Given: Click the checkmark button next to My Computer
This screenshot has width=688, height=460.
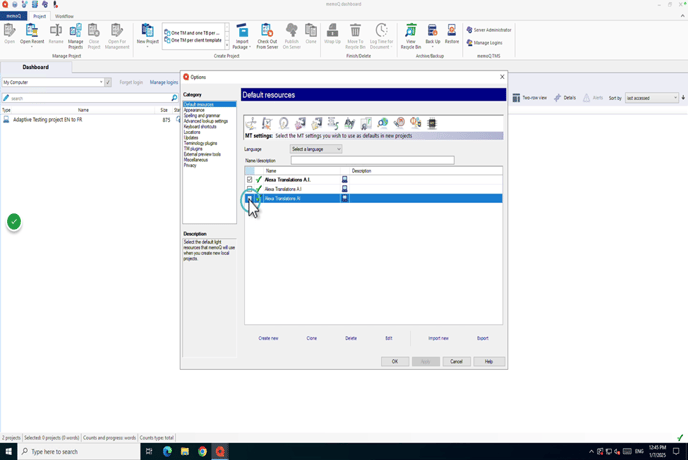Looking at the screenshot, I should [108, 82].
